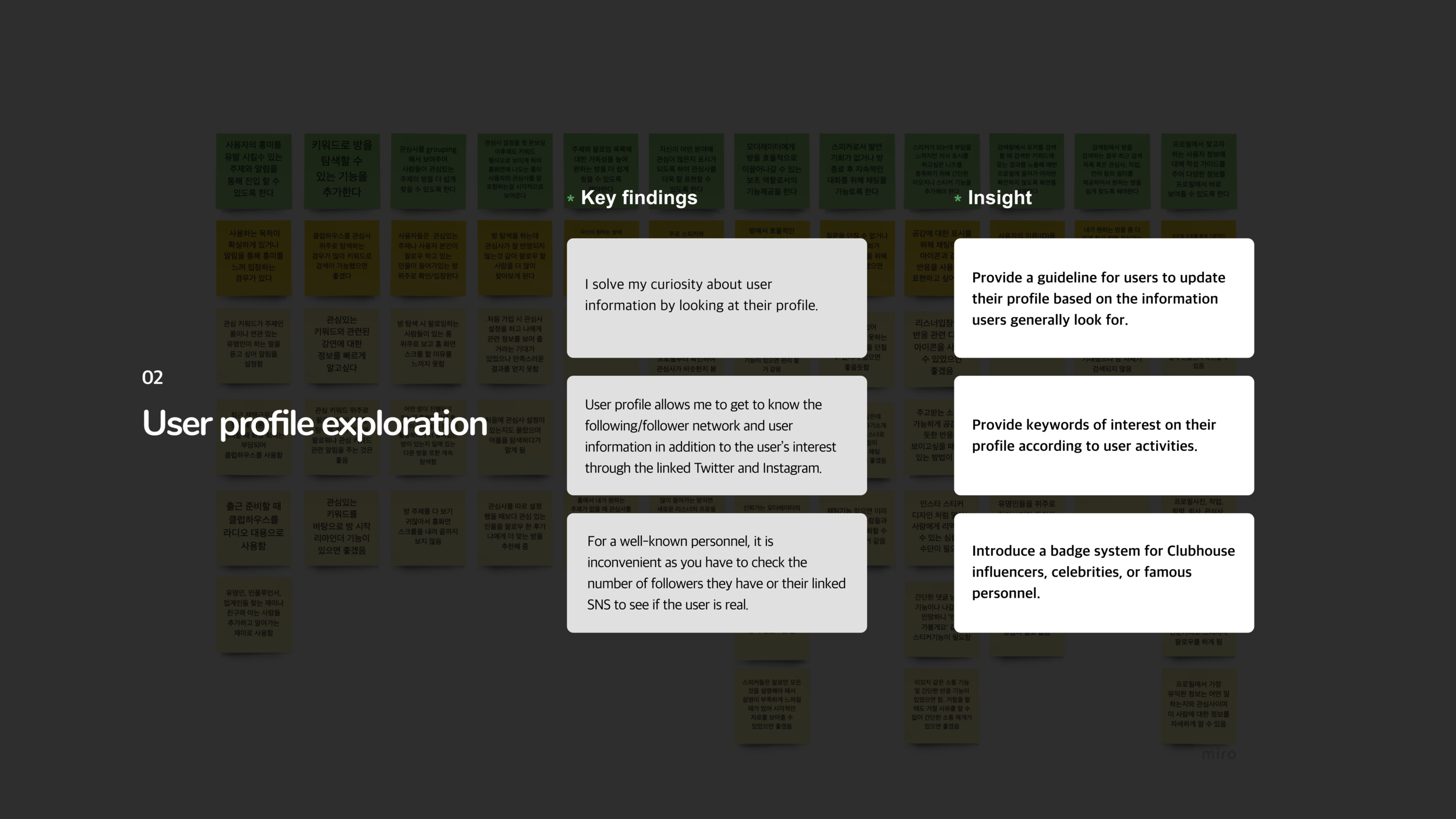1456x819 pixels.
Task: Select the 'I solve my curiosity' finding card
Action: pos(716,298)
